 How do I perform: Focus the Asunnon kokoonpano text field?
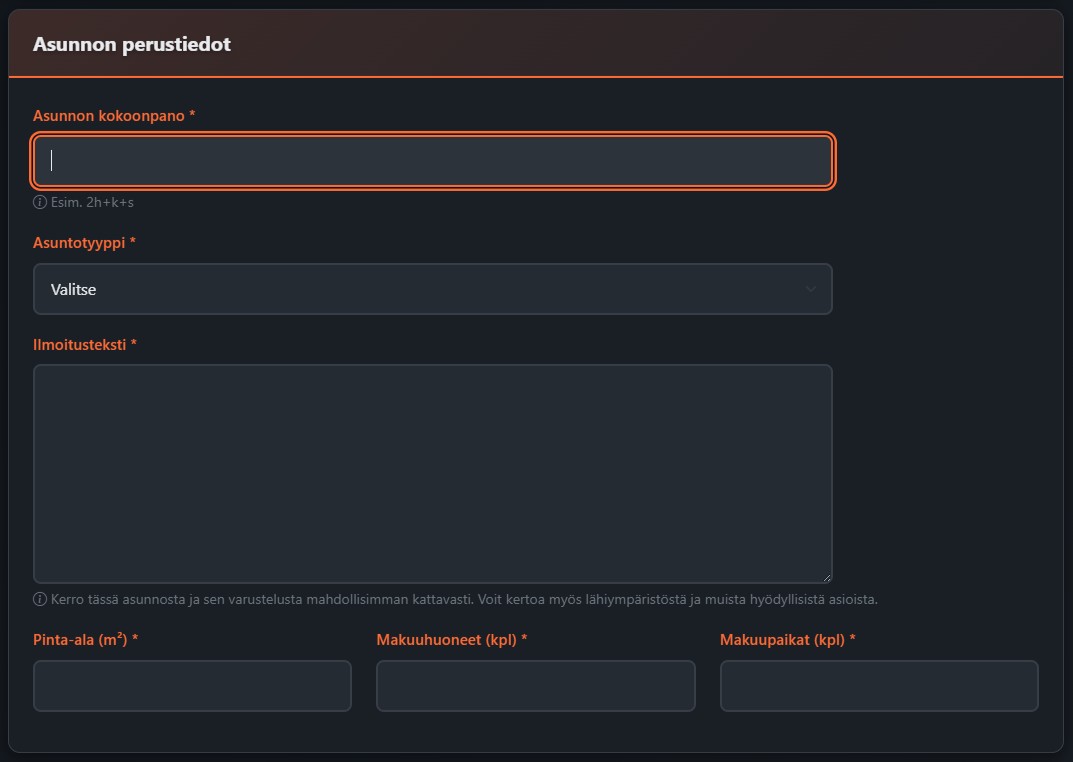click(432, 161)
